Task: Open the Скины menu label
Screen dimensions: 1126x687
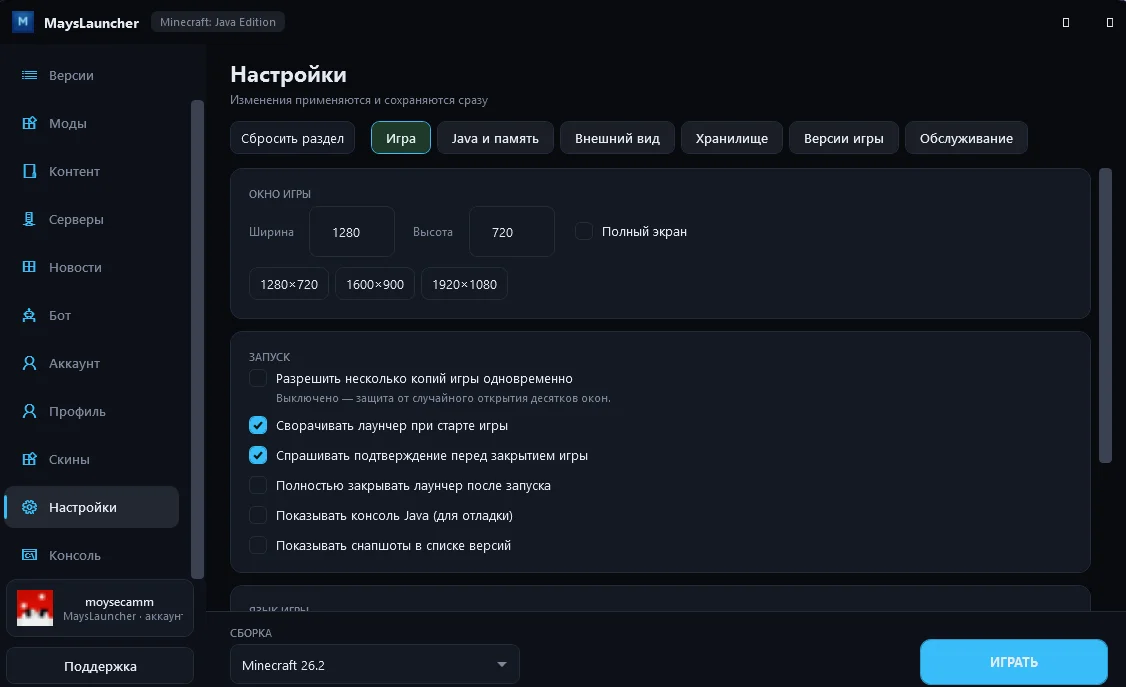Action: pos(69,459)
